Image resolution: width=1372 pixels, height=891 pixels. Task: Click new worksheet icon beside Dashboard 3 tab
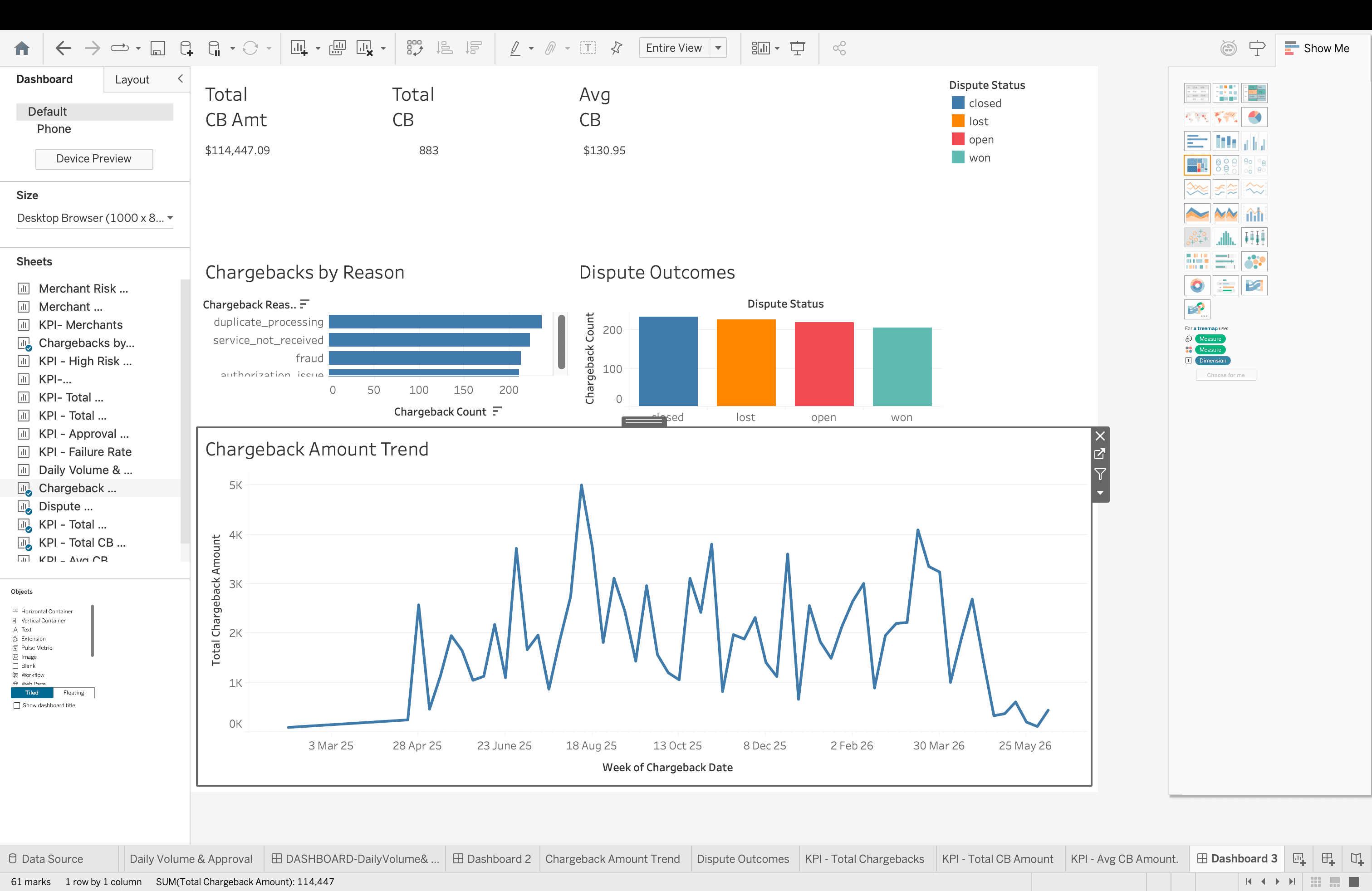[1299, 859]
